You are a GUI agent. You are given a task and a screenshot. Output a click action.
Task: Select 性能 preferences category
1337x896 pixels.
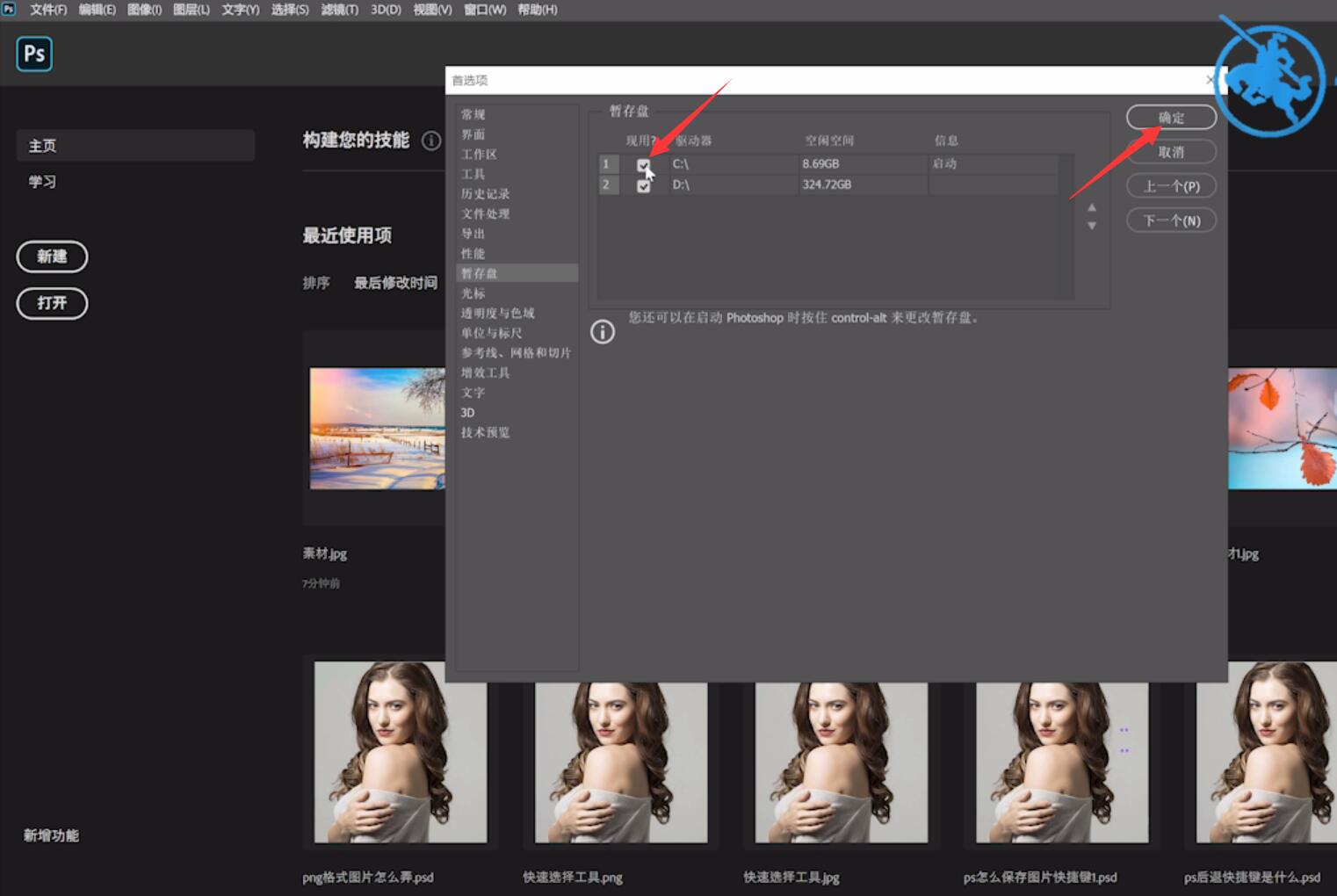473,253
